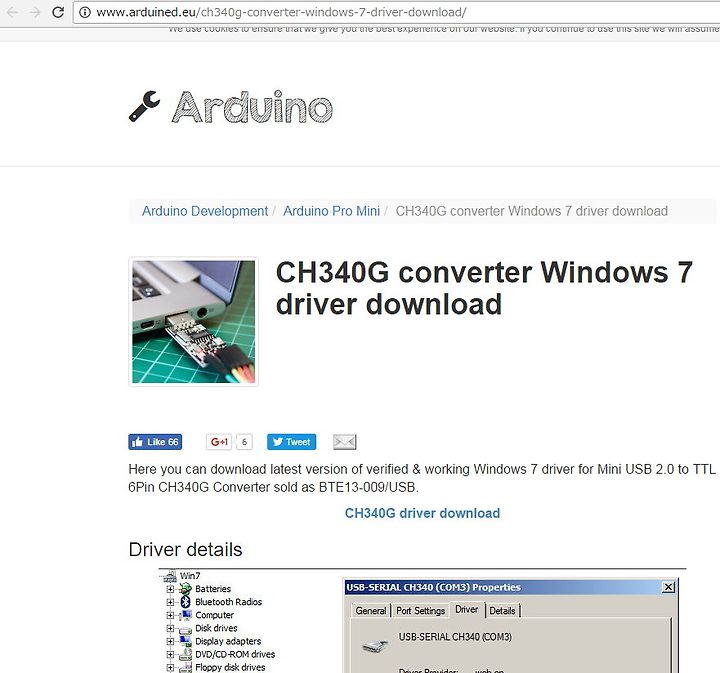This screenshot has width=720, height=673.
Task: Click the Google +1 share button
Action: [x=219, y=442]
